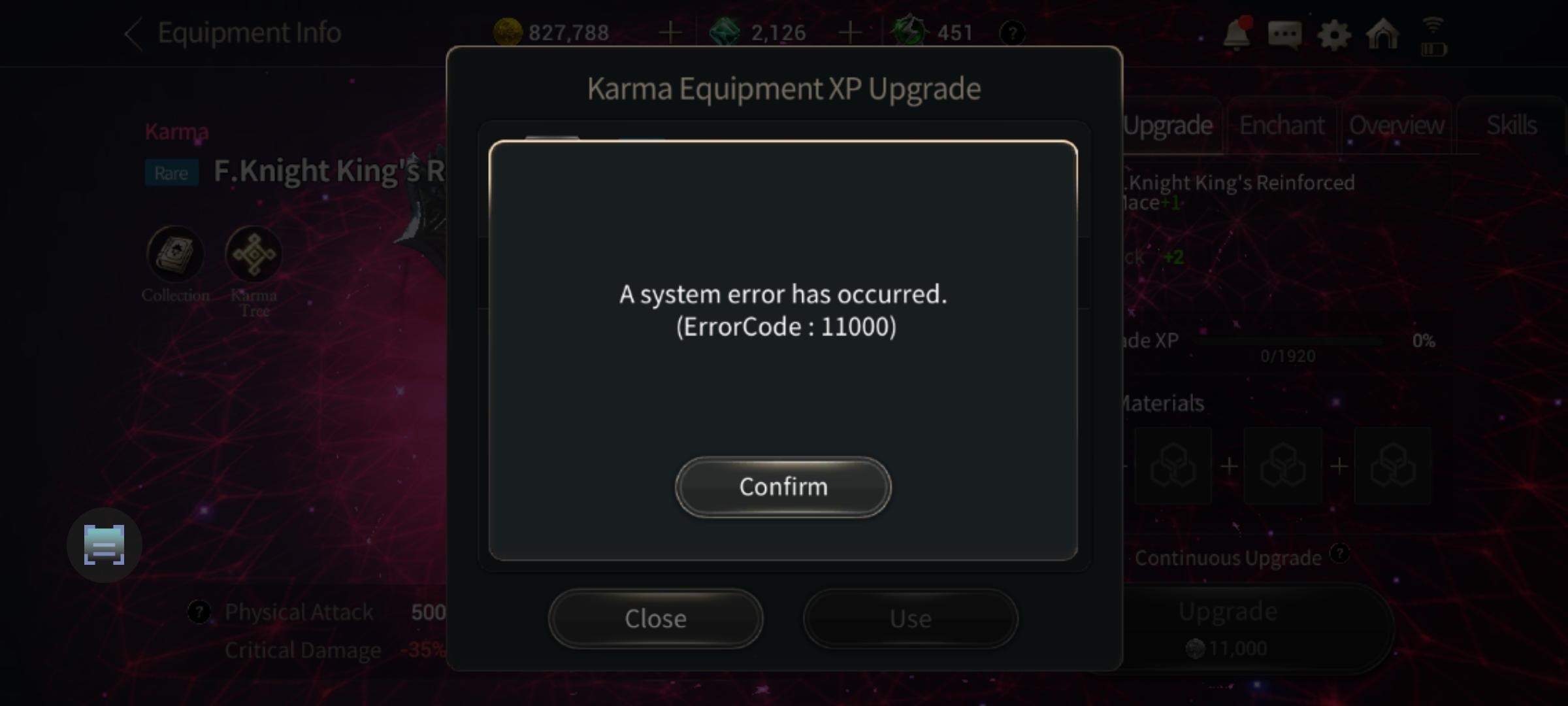Open the settings gear icon
The image size is (1568, 706).
1333,35
